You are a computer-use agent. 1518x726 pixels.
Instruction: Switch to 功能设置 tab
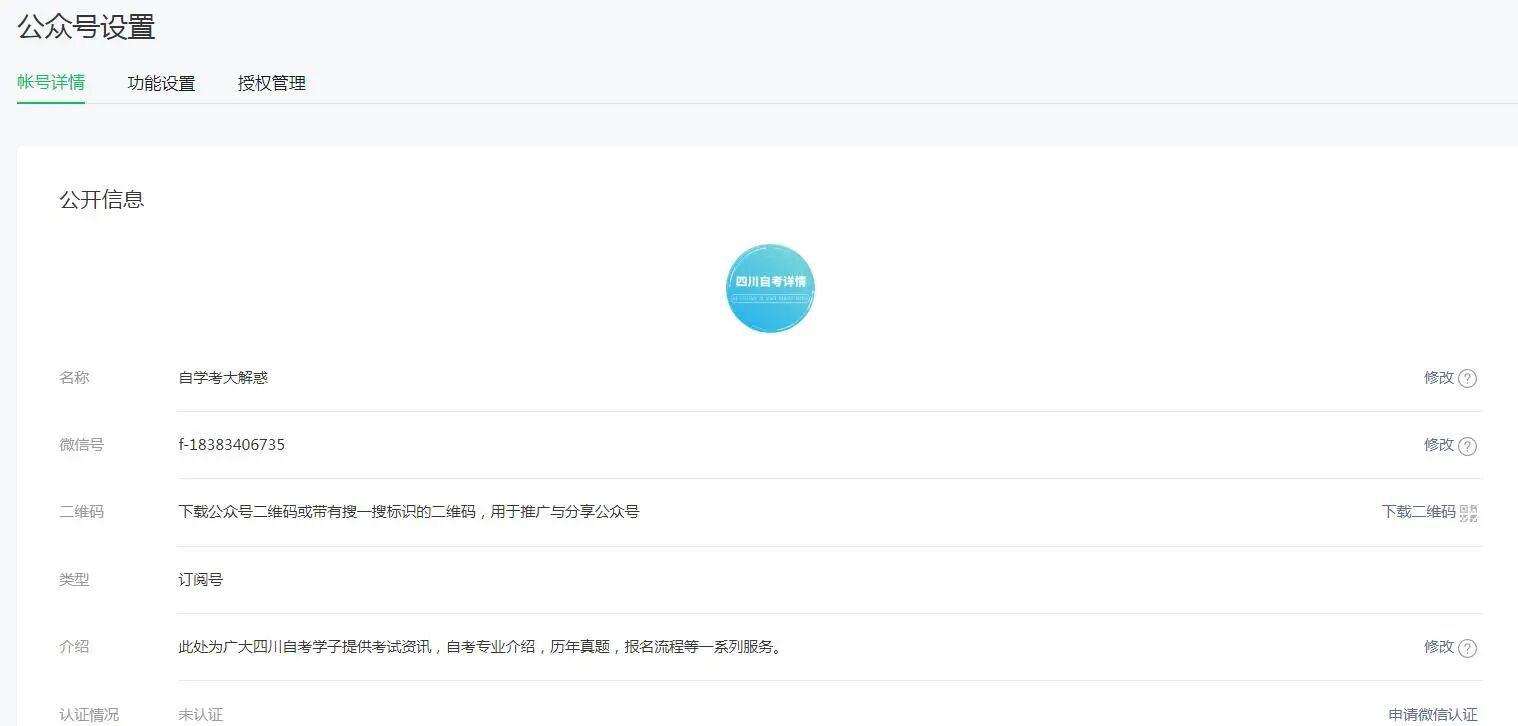tap(161, 83)
